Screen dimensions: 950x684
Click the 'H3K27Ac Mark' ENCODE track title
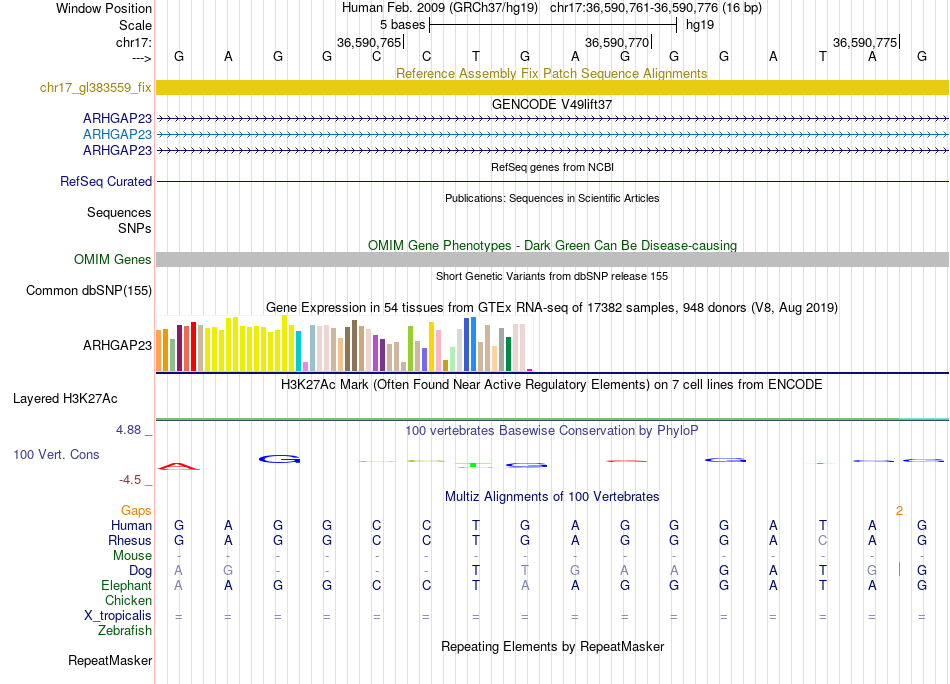[x=552, y=385]
